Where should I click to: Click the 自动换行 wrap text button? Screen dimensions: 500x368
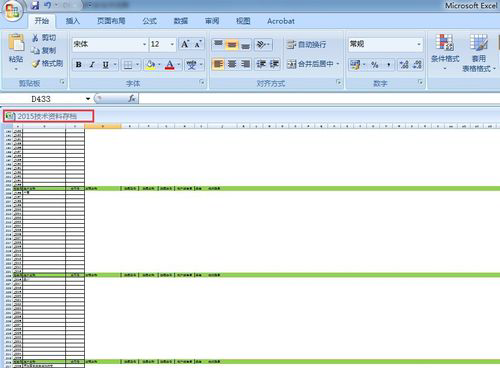coord(307,44)
